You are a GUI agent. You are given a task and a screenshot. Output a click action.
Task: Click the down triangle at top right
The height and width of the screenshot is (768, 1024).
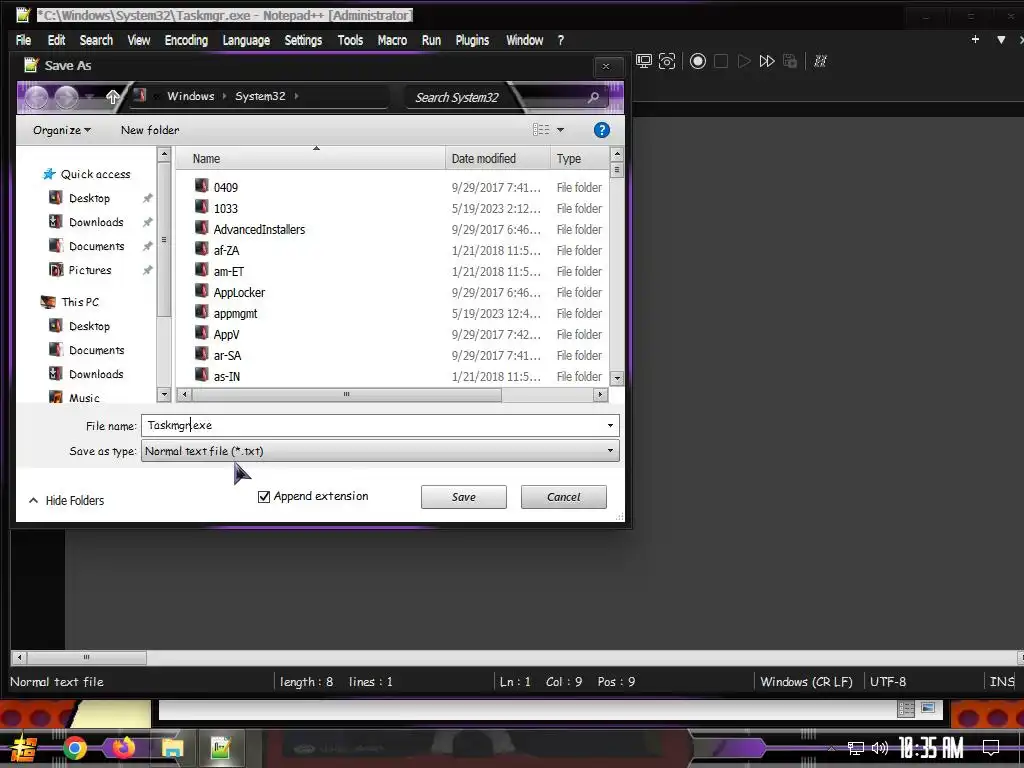pyautogui.click(x=1000, y=40)
